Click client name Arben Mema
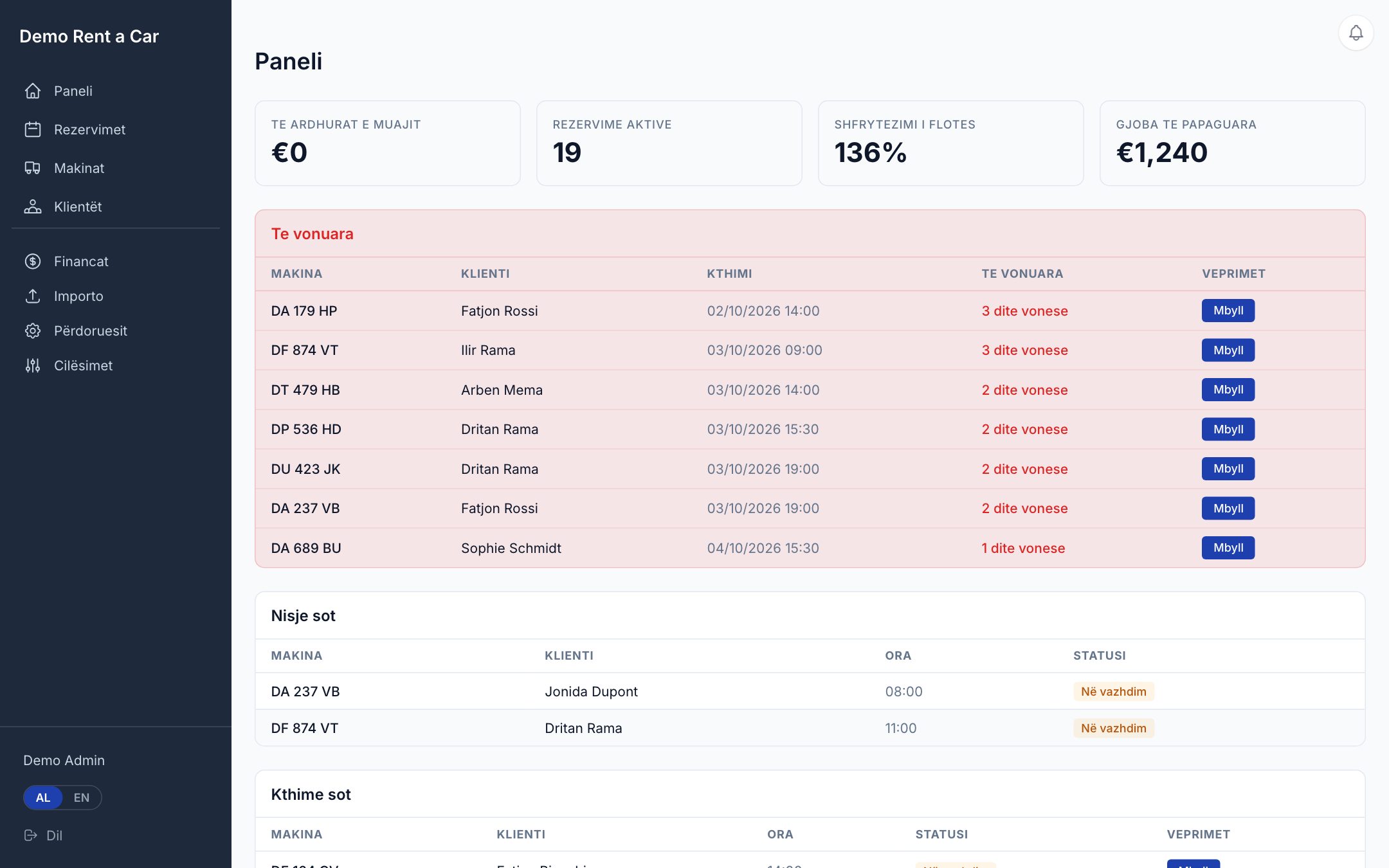The width and height of the screenshot is (1389, 868). pos(502,390)
